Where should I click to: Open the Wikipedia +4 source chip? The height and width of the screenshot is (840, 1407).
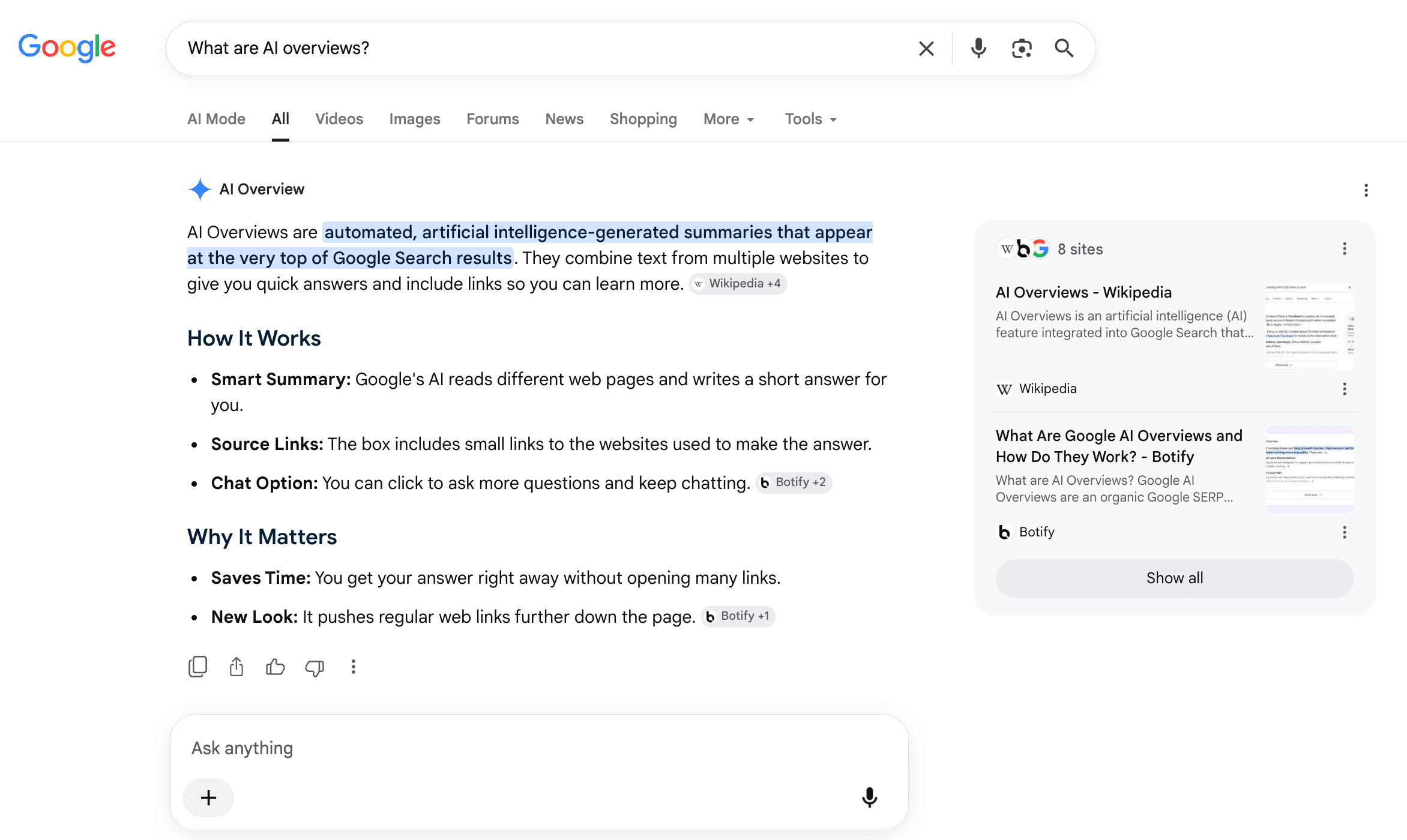[x=738, y=284]
